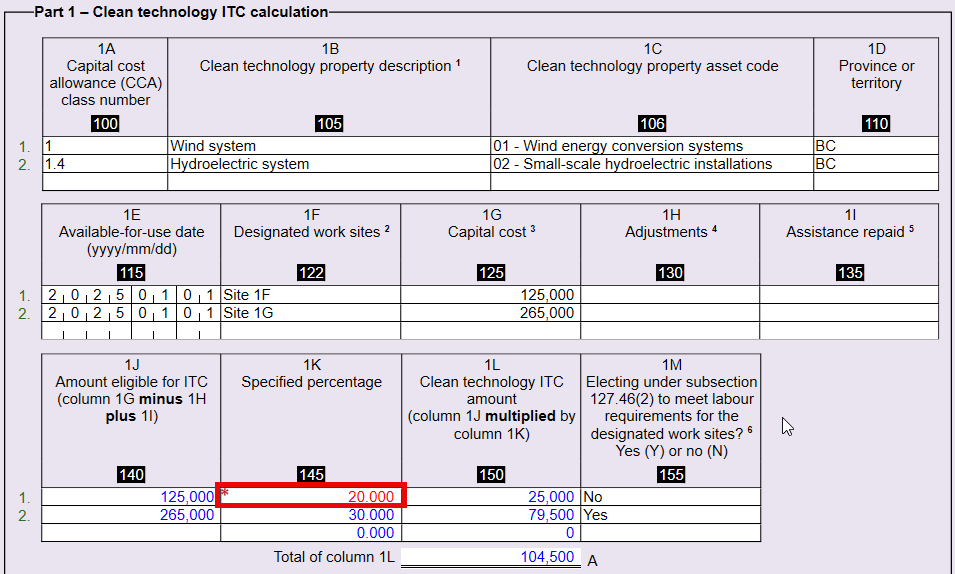Click available-for-use date field in row 1

(x=131, y=295)
